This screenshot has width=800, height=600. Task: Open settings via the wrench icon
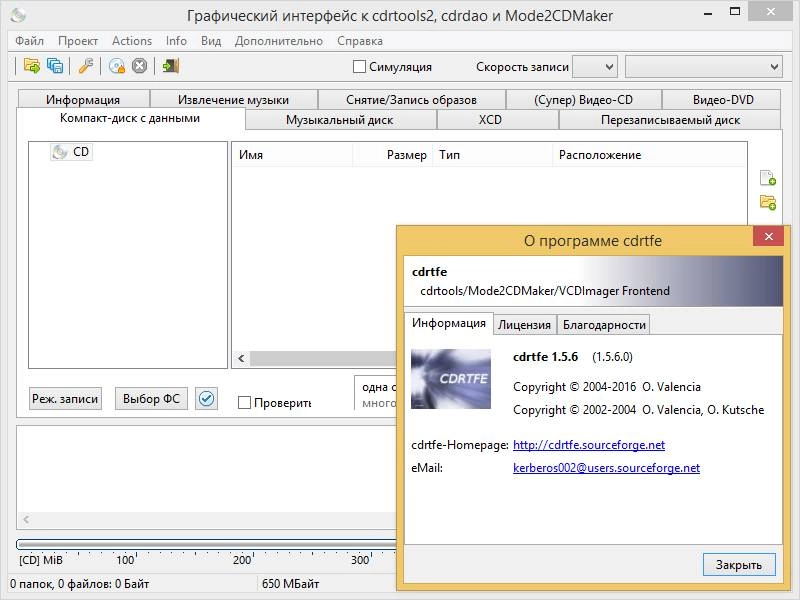click(86, 66)
